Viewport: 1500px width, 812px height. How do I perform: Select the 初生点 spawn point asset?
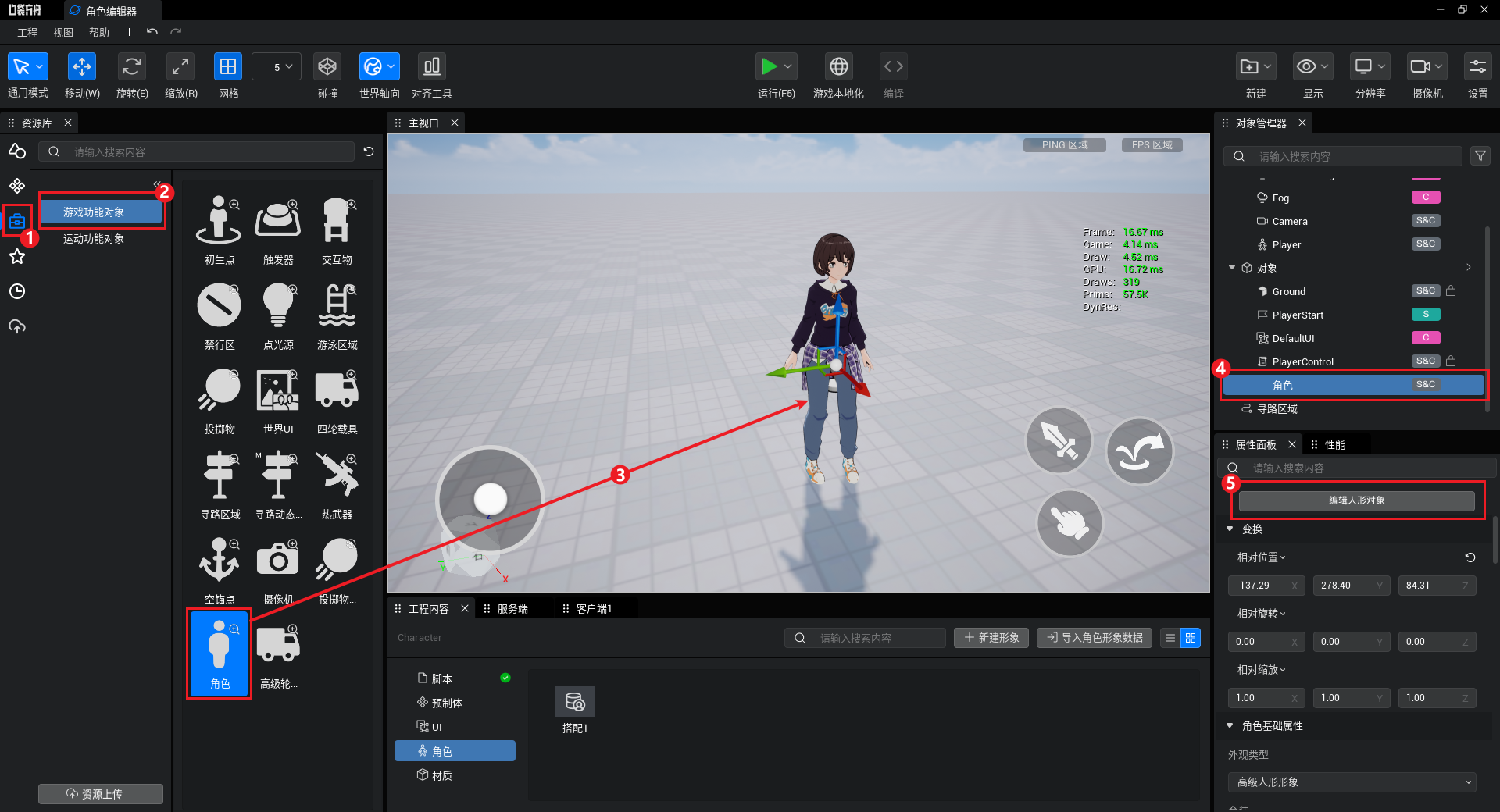(220, 230)
